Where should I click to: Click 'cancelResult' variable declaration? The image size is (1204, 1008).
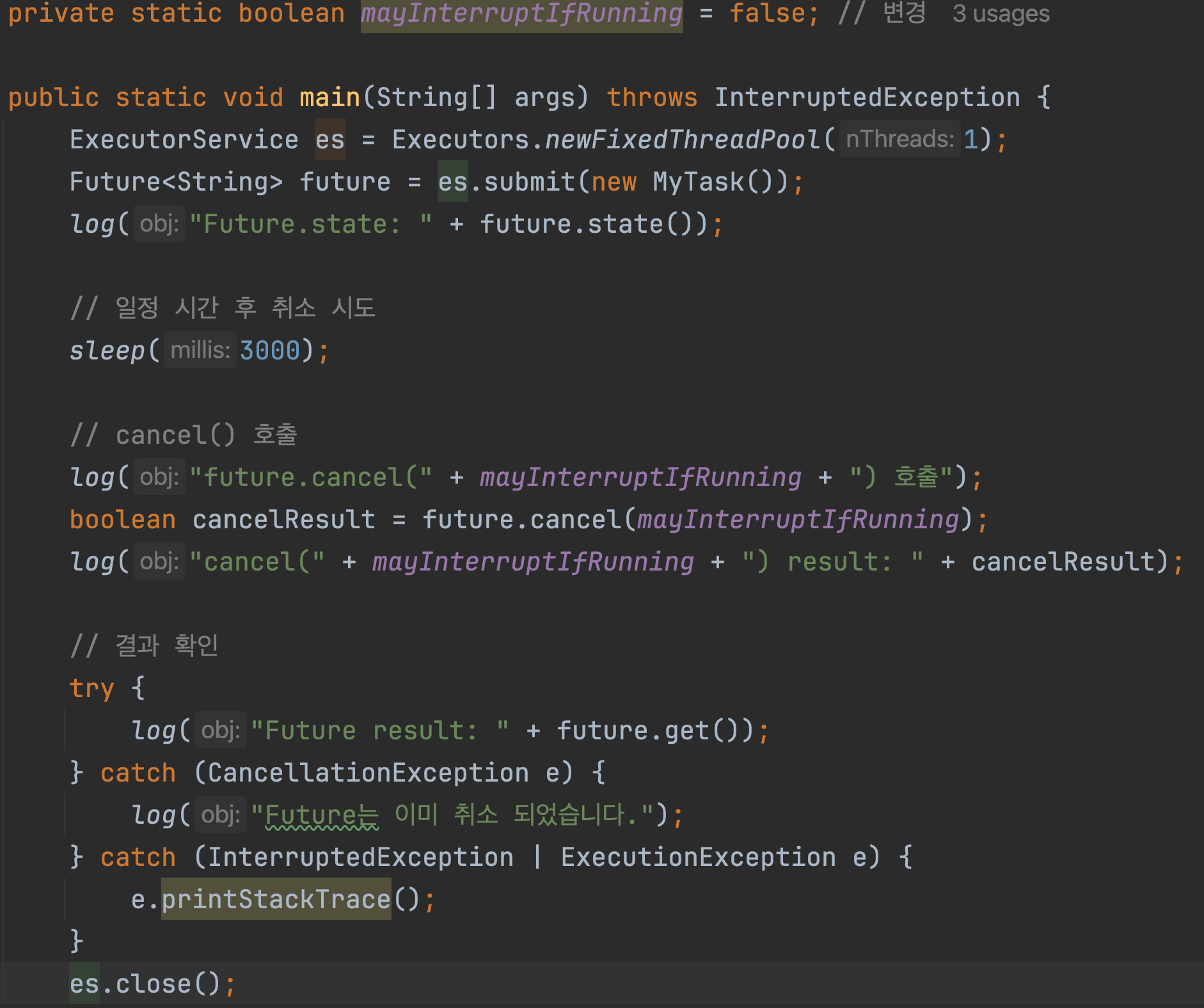(284, 520)
